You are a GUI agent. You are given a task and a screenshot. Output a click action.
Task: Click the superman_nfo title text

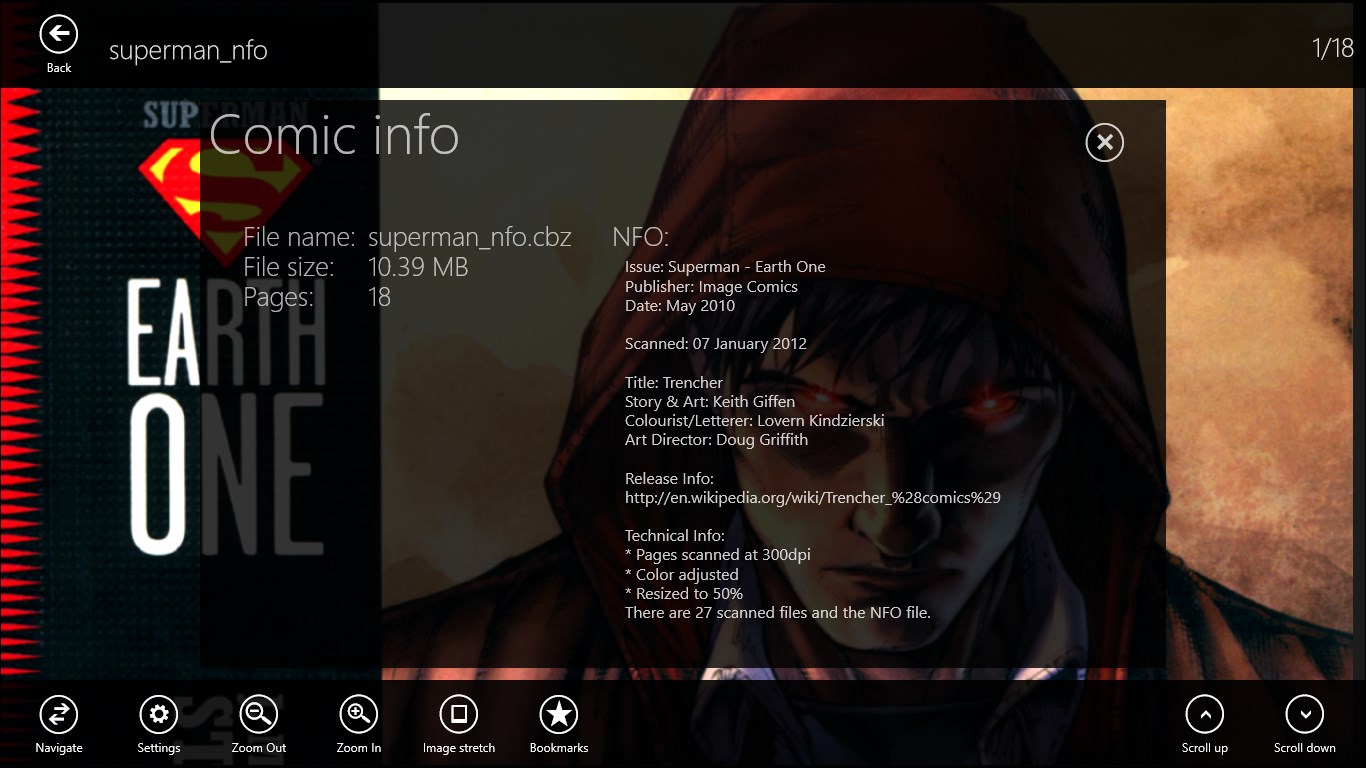(188, 50)
